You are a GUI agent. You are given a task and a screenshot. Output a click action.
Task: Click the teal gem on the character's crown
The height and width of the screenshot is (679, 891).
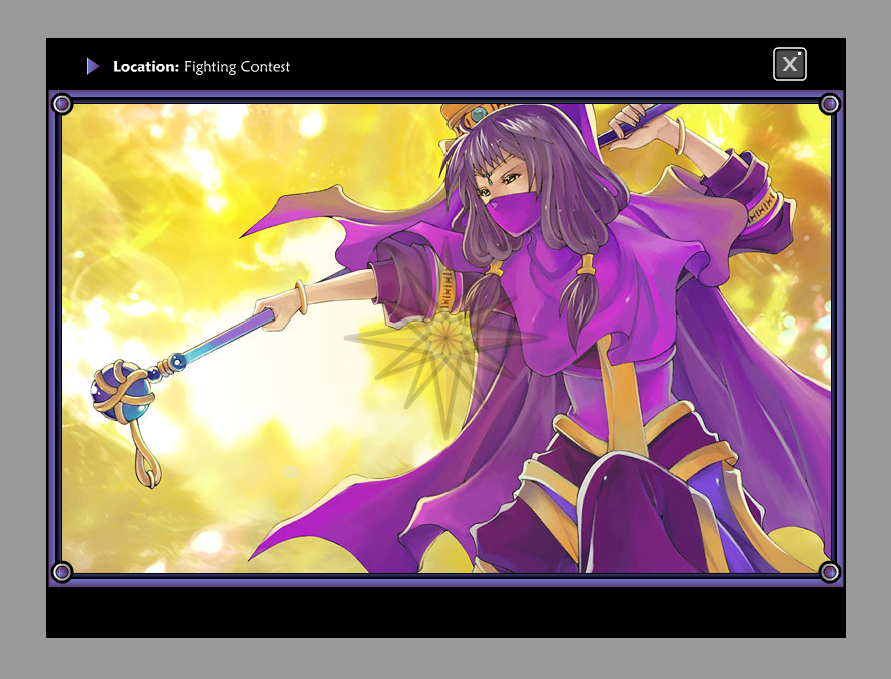point(479,115)
